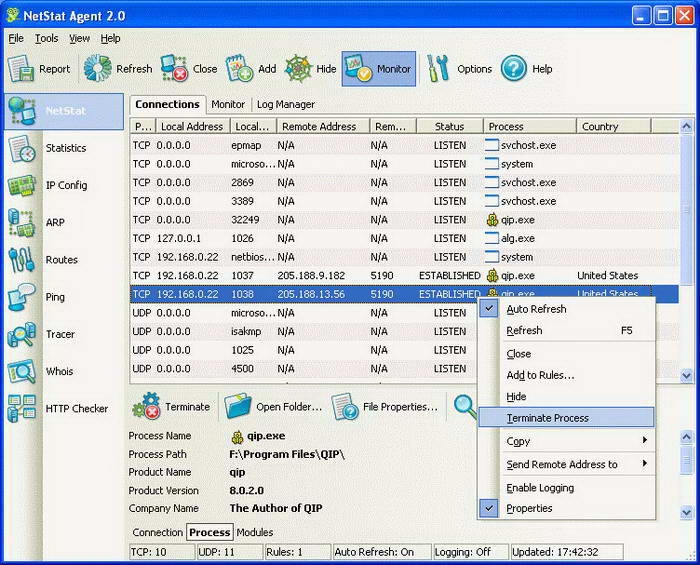Open the Tools menu
This screenshot has width=700, height=565.
(x=46, y=38)
